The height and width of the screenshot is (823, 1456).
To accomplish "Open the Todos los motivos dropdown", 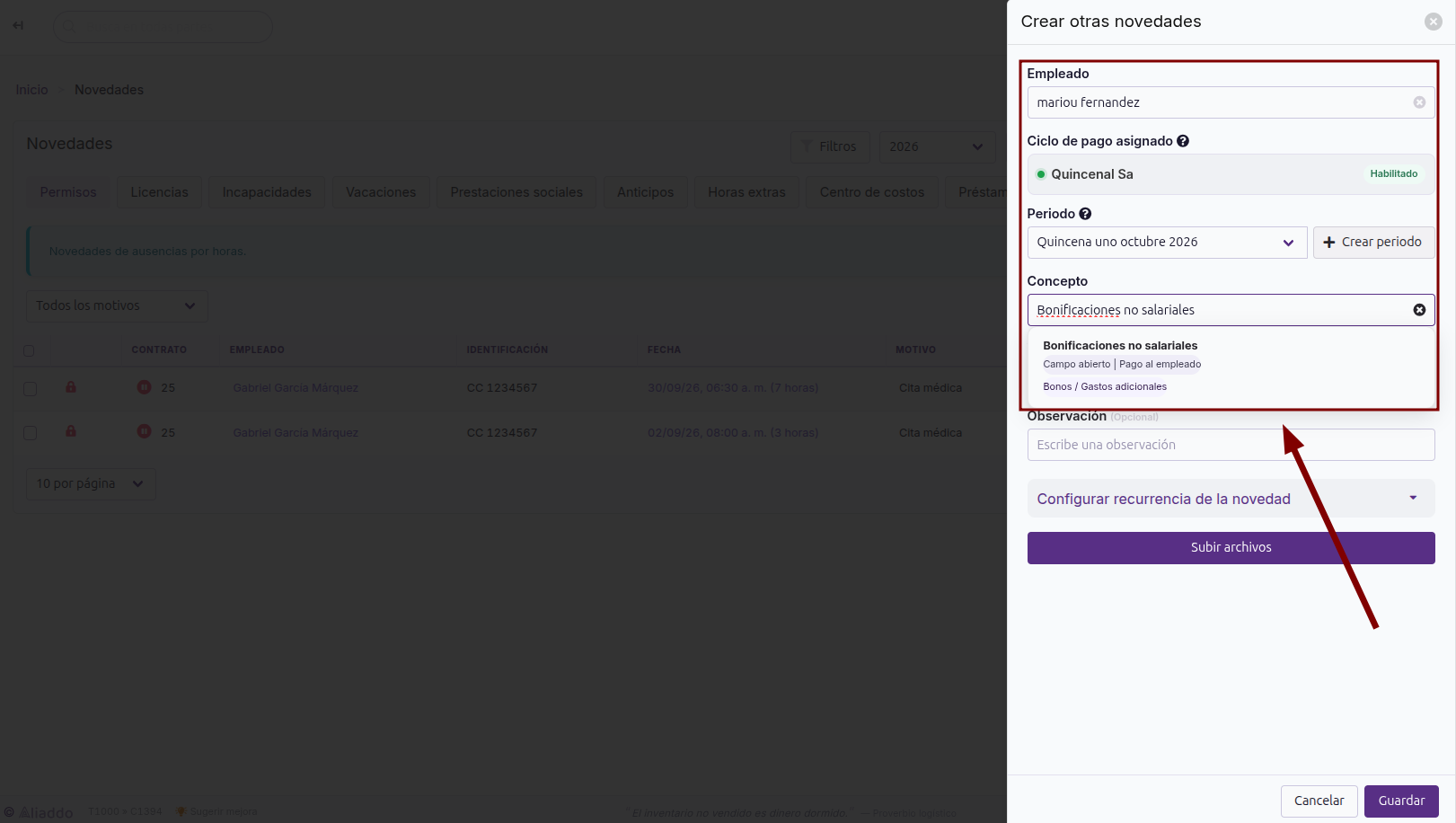I will 117,305.
